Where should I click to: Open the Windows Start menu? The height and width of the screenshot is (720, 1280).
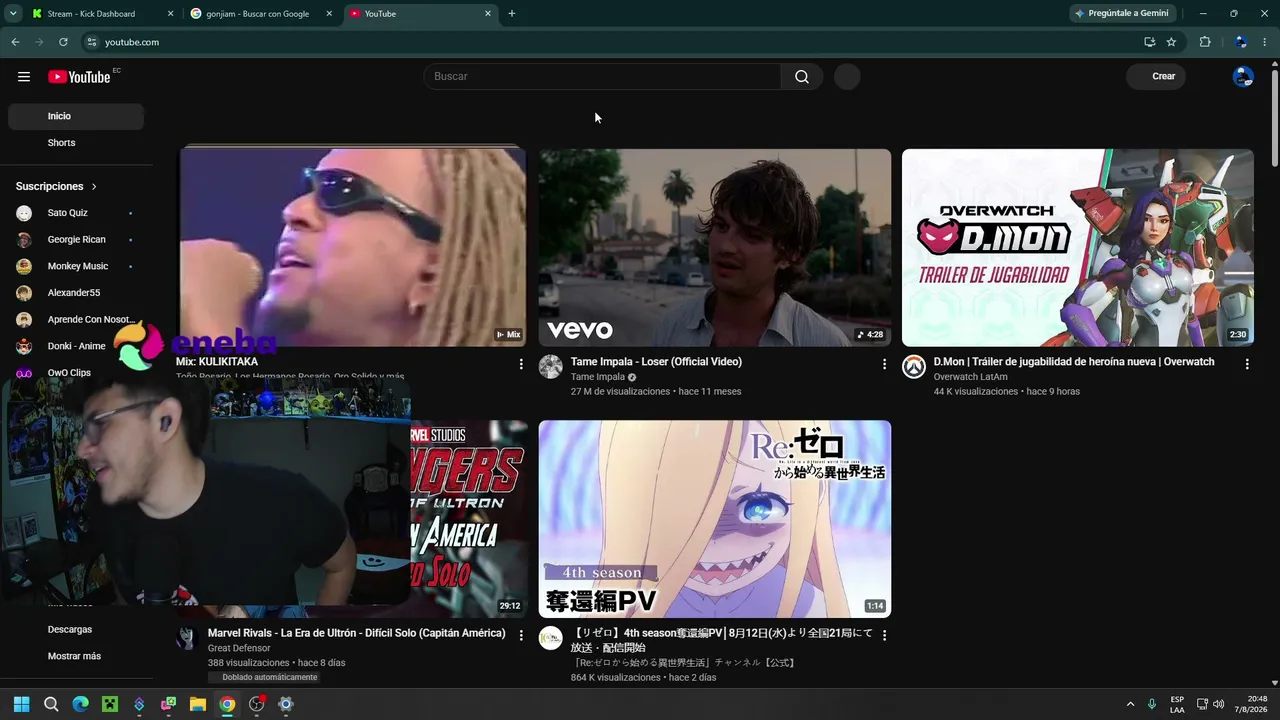[x=22, y=704]
